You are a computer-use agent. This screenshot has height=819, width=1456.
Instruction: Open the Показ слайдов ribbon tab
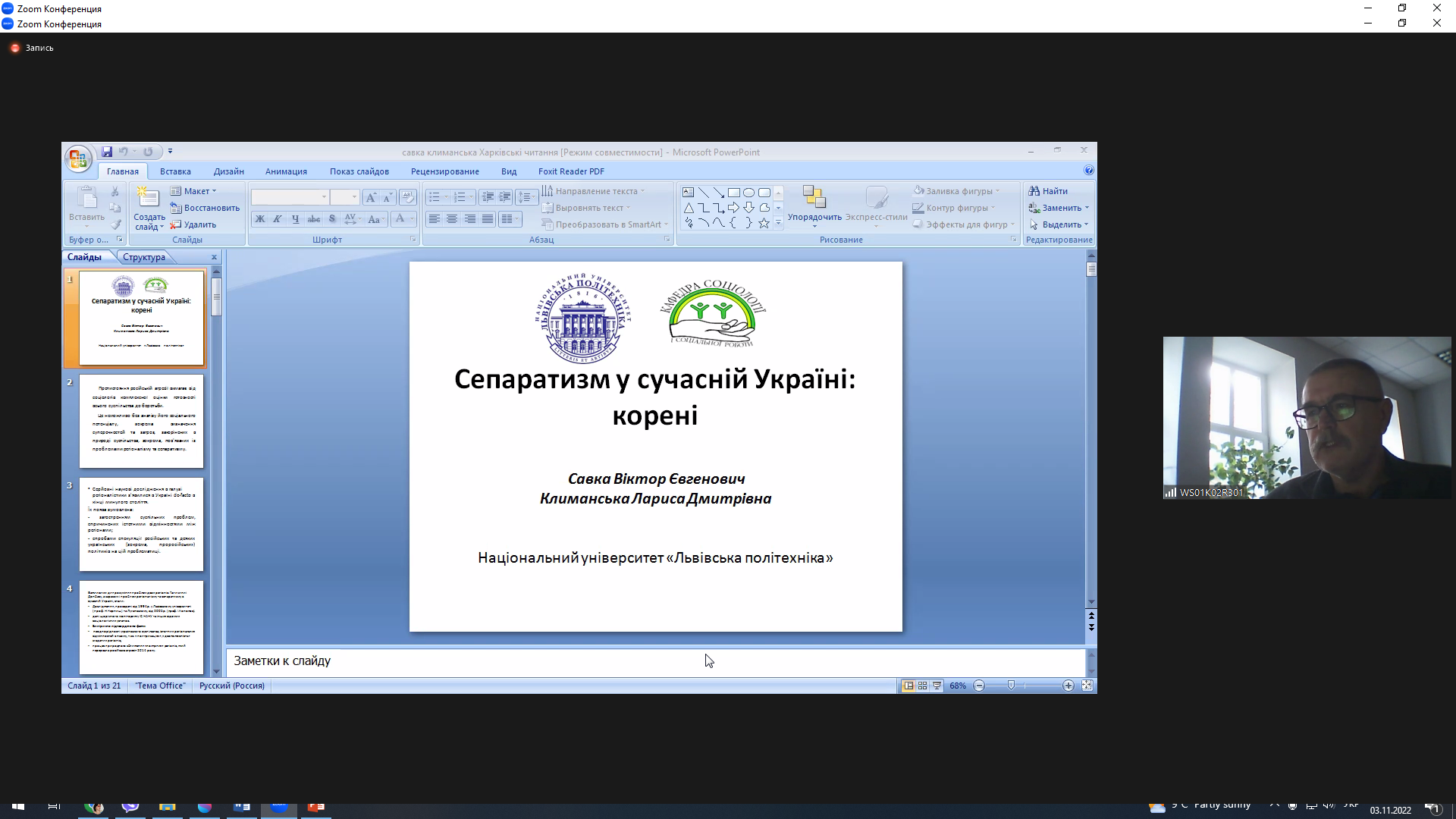[359, 171]
